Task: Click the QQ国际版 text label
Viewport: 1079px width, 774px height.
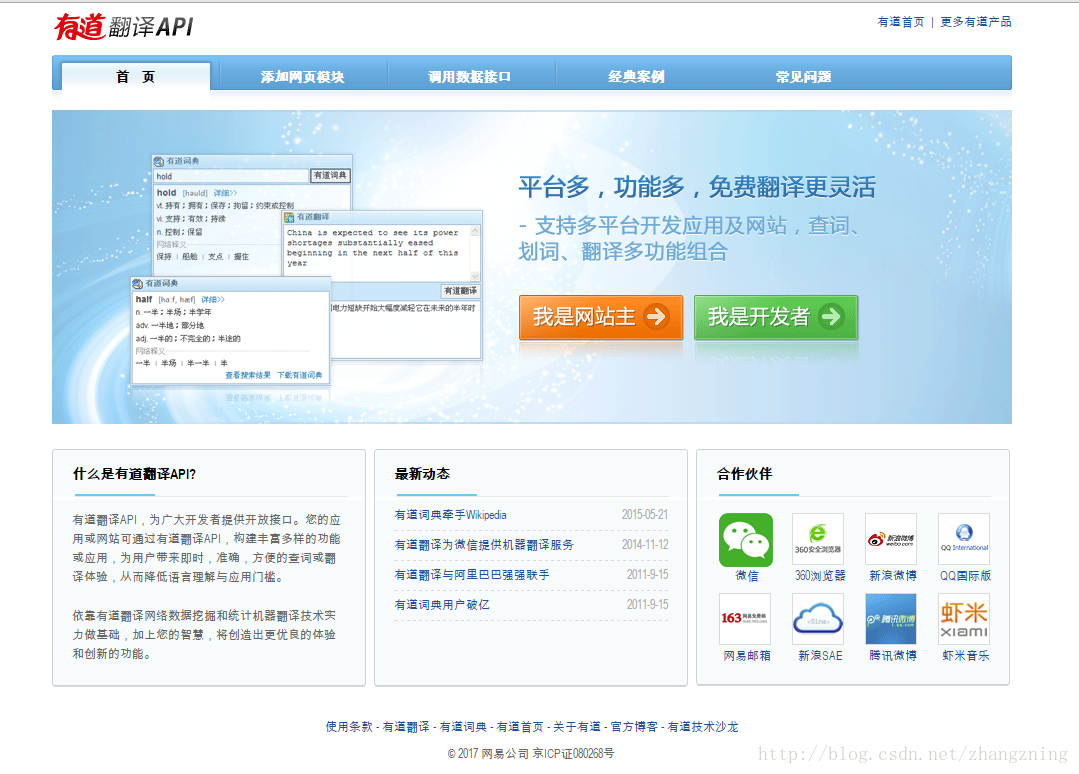Action: point(965,576)
